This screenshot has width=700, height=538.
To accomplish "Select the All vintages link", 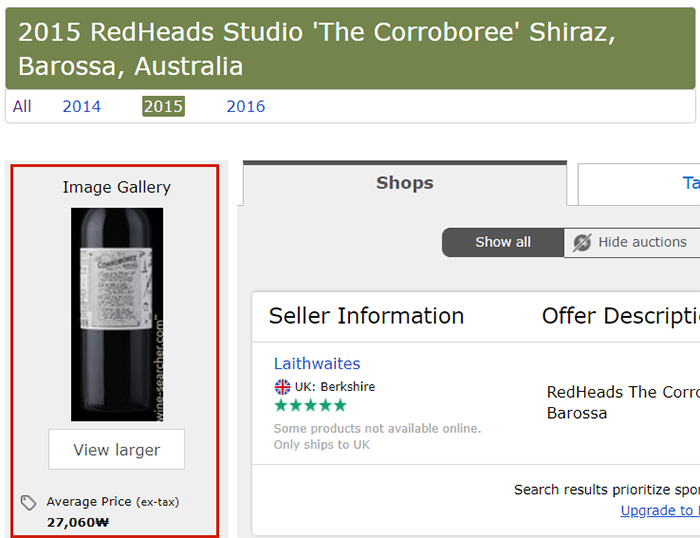I will point(22,106).
